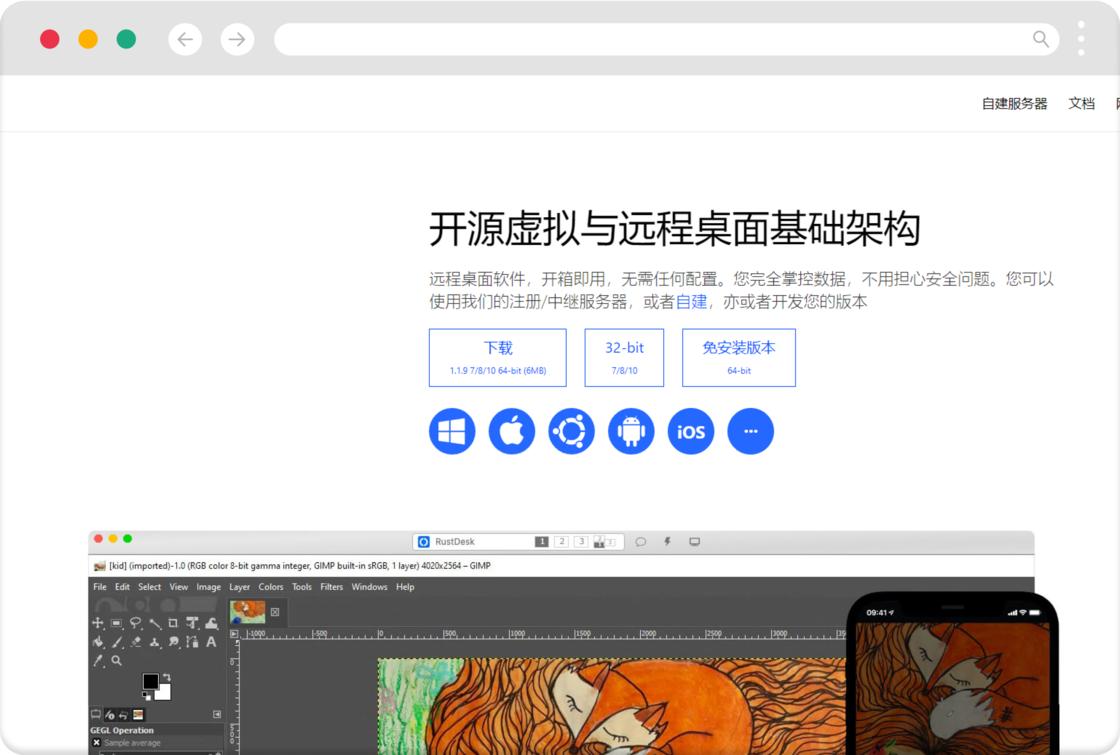Select the Text tool

pyautogui.click(x=211, y=642)
